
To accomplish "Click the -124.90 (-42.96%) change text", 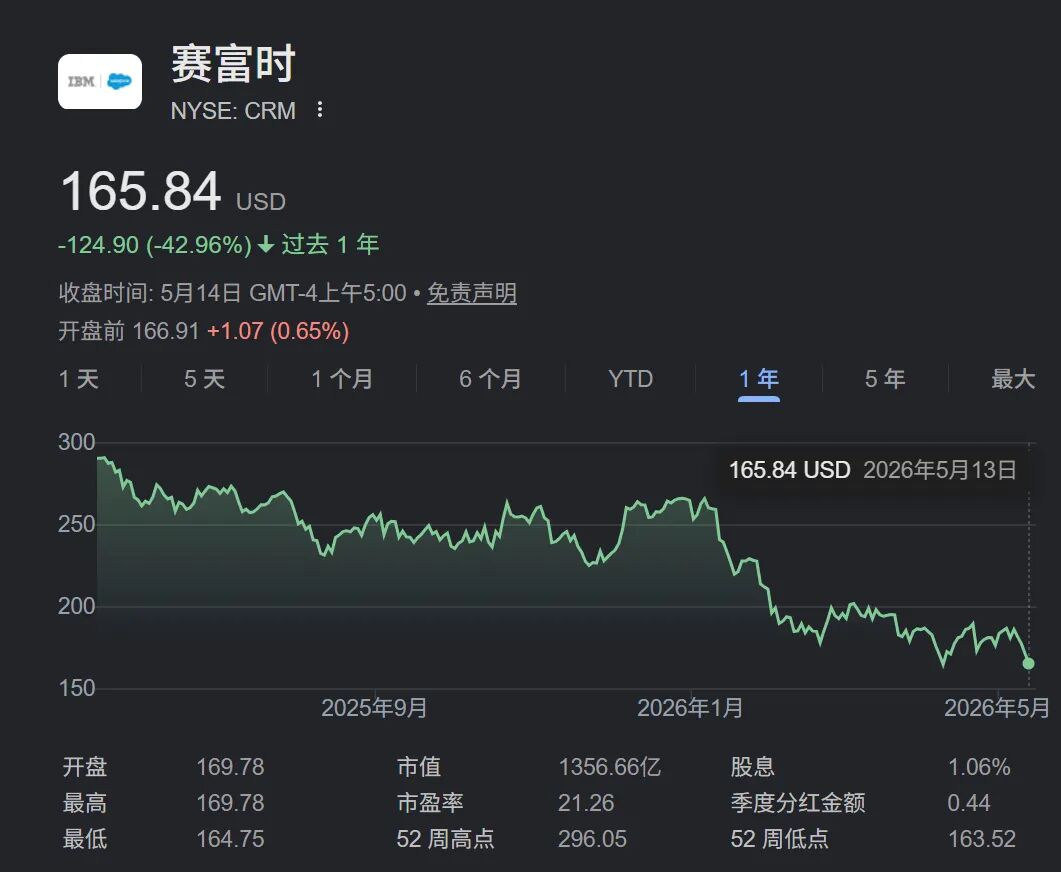I will click(155, 244).
